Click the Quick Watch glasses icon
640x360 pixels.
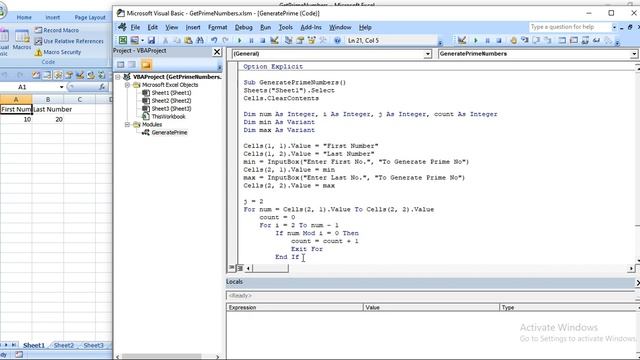(596, 40)
